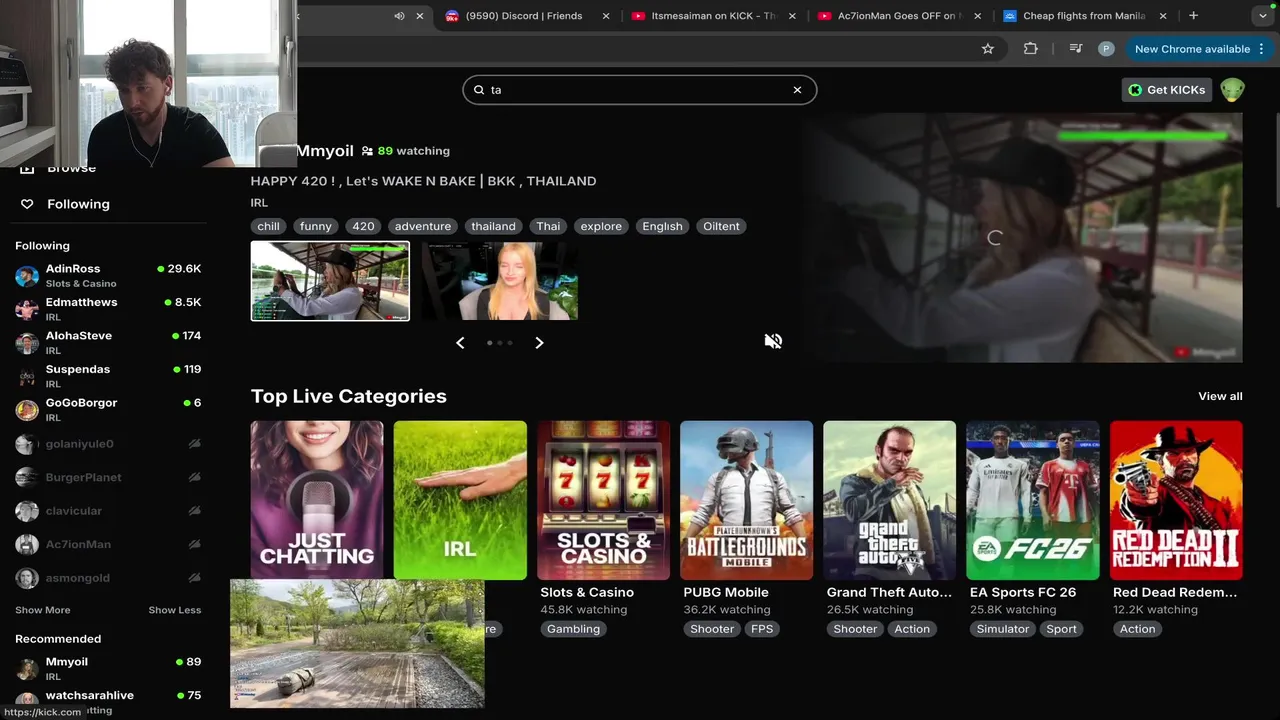The height and width of the screenshot is (720, 1280).
Task: Select blonde streamer featured thumbnail
Action: pos(499,281)
